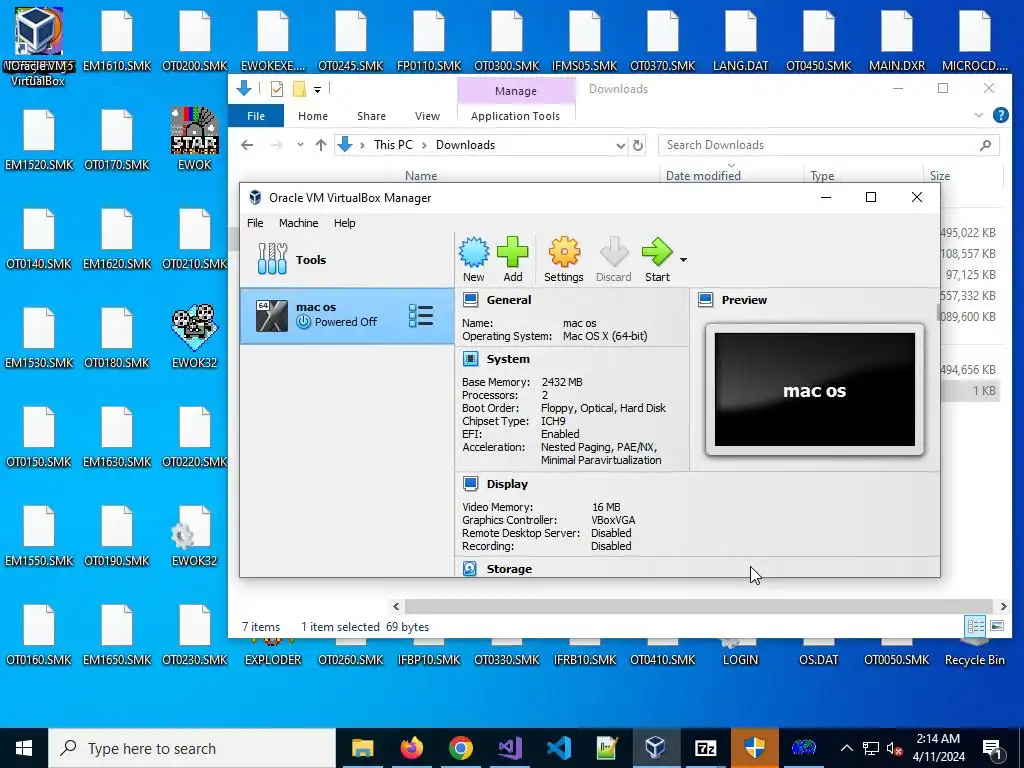Open File tab in Downloads Explorer window
Screen dimensions: 1024x768
click(256, 116)
